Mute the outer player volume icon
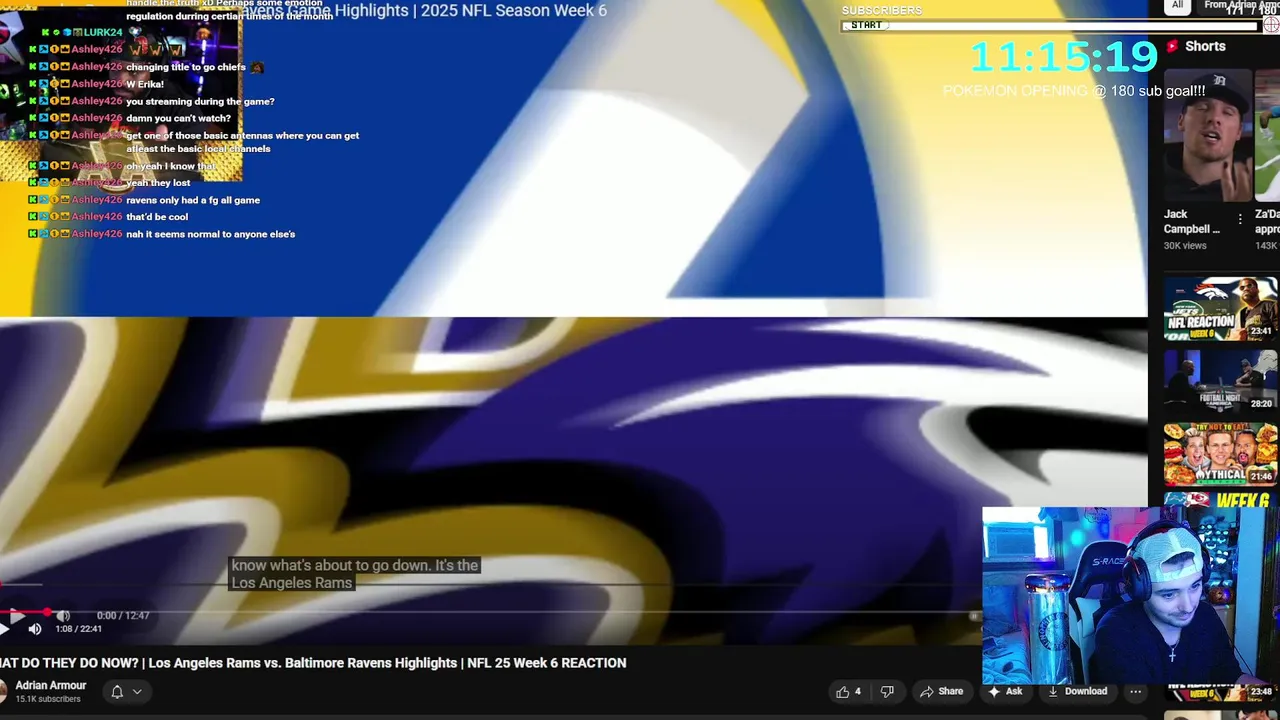Screen dimensions: 1280x720 tap(35, 629)
